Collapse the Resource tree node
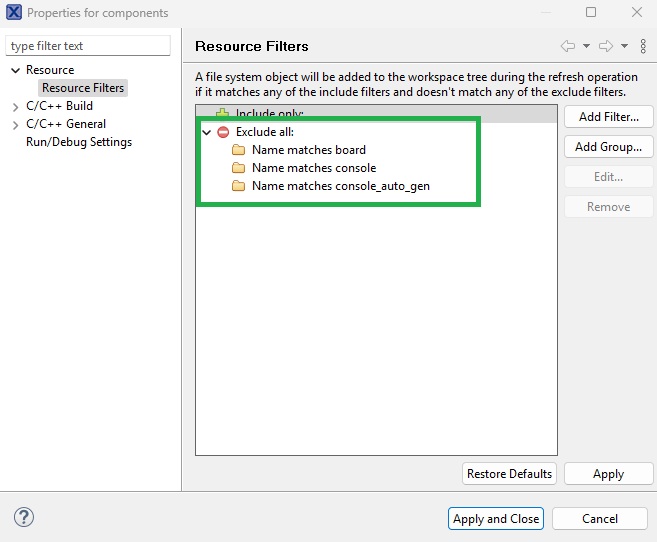 (x=15, y=70)
